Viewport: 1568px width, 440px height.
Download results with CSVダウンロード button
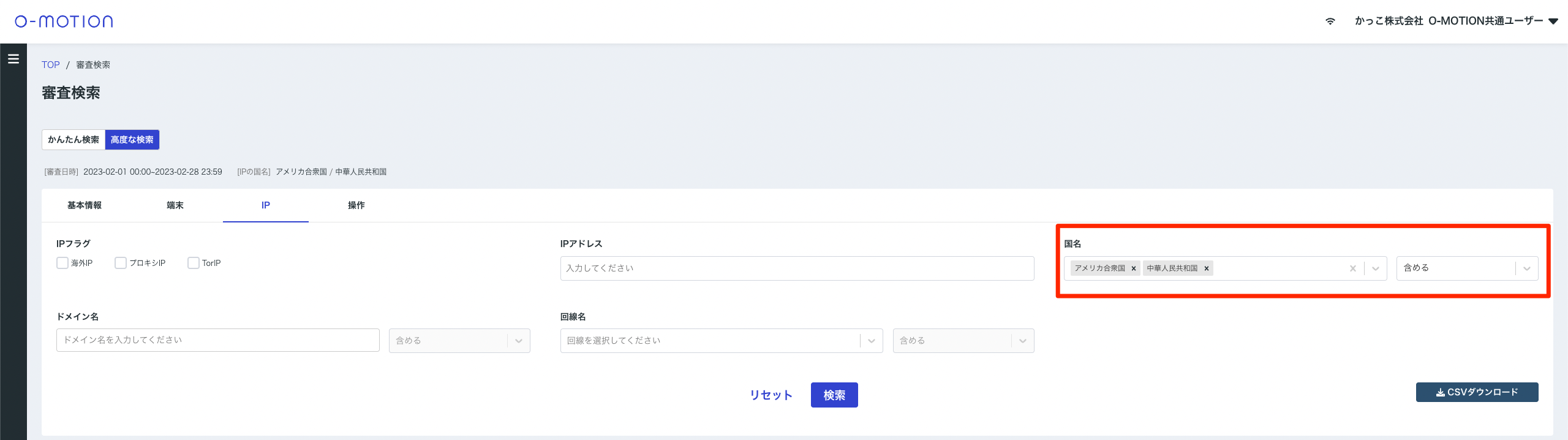[x=1477, y=392]
